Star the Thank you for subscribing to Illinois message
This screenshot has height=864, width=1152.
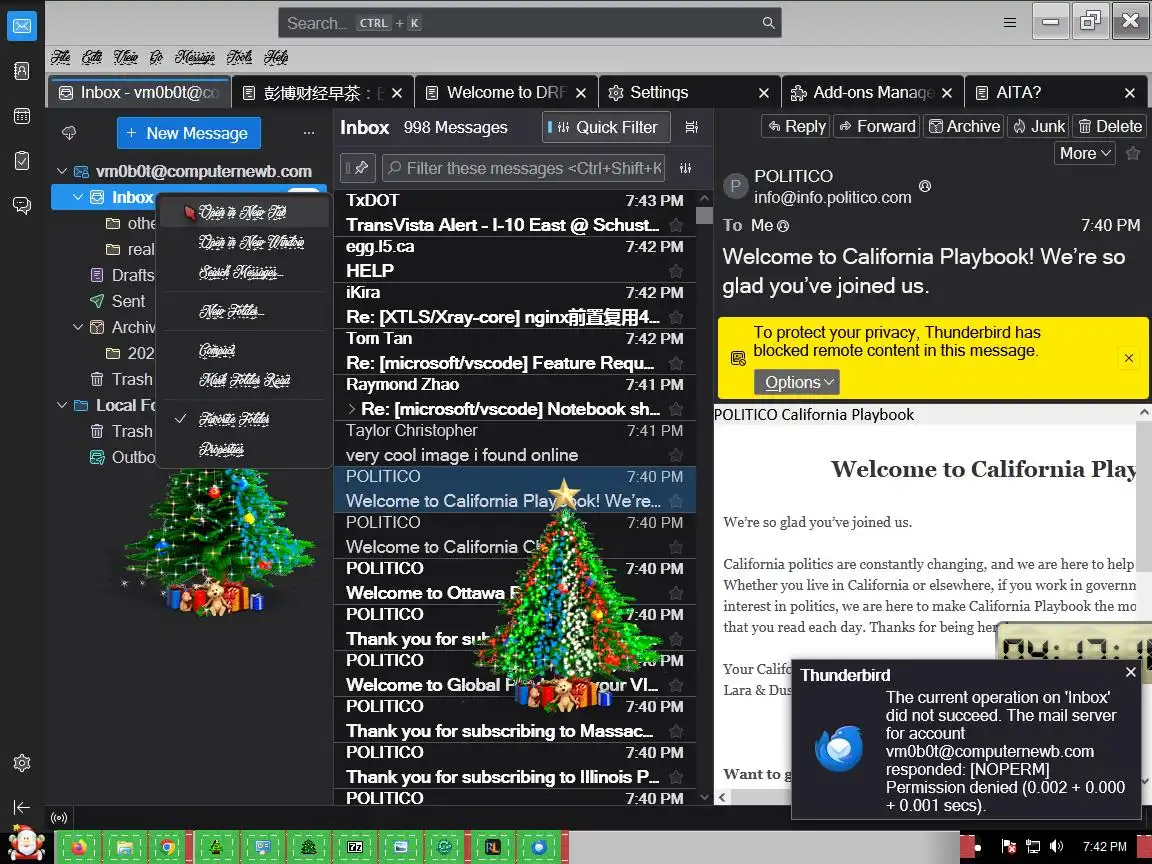tap(676, 777)
